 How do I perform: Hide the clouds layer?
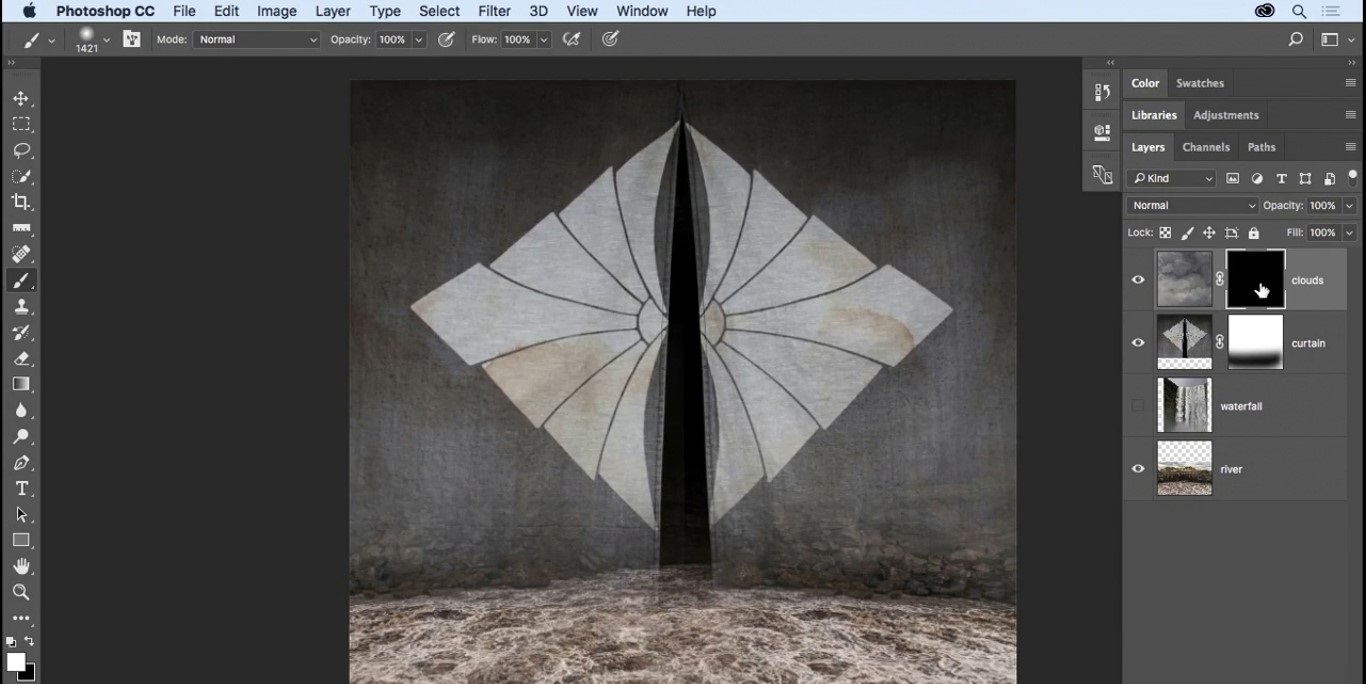(x=1138, y=280)
